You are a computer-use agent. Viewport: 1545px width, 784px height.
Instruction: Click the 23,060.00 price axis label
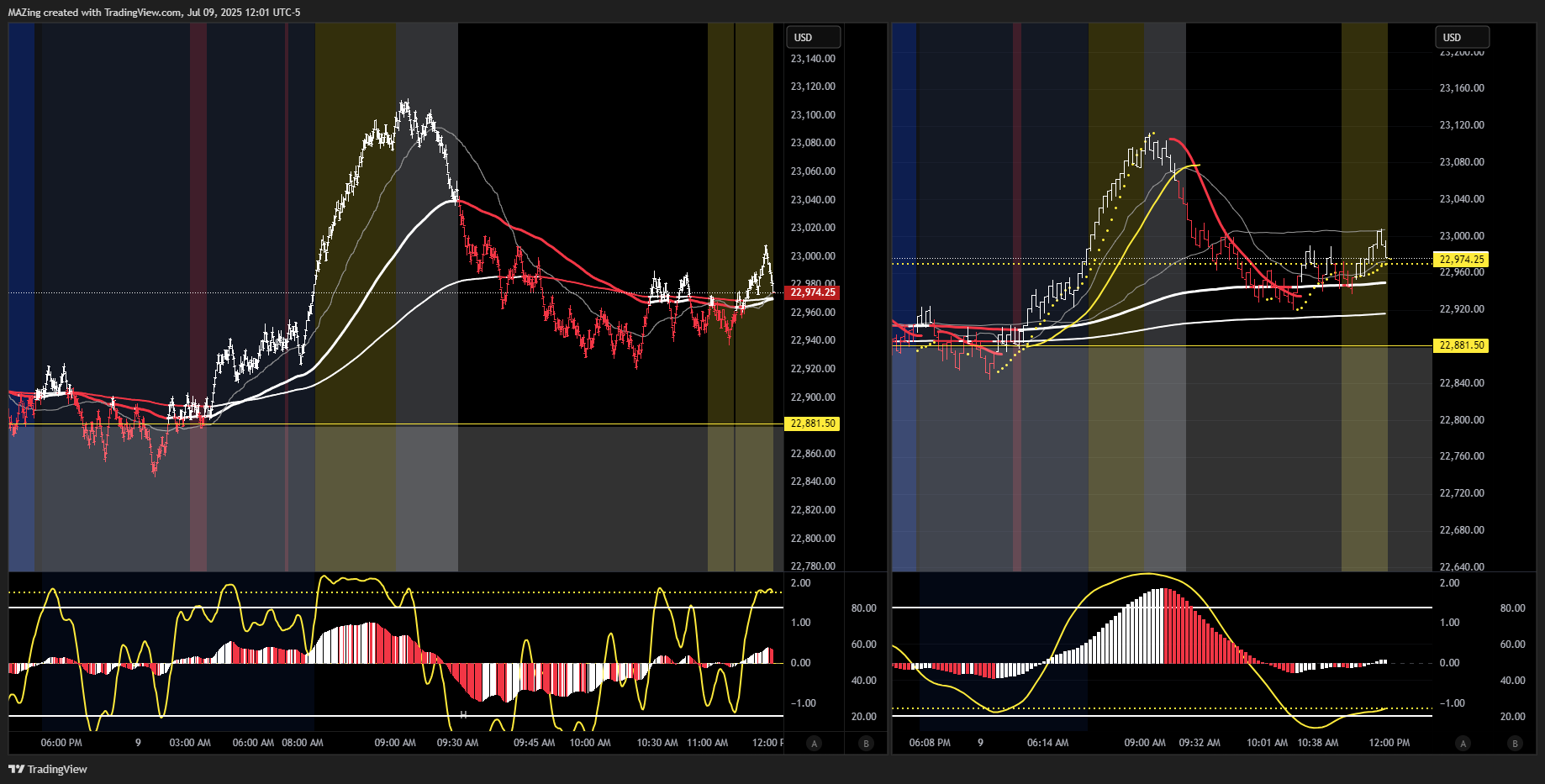click(813, 171)
